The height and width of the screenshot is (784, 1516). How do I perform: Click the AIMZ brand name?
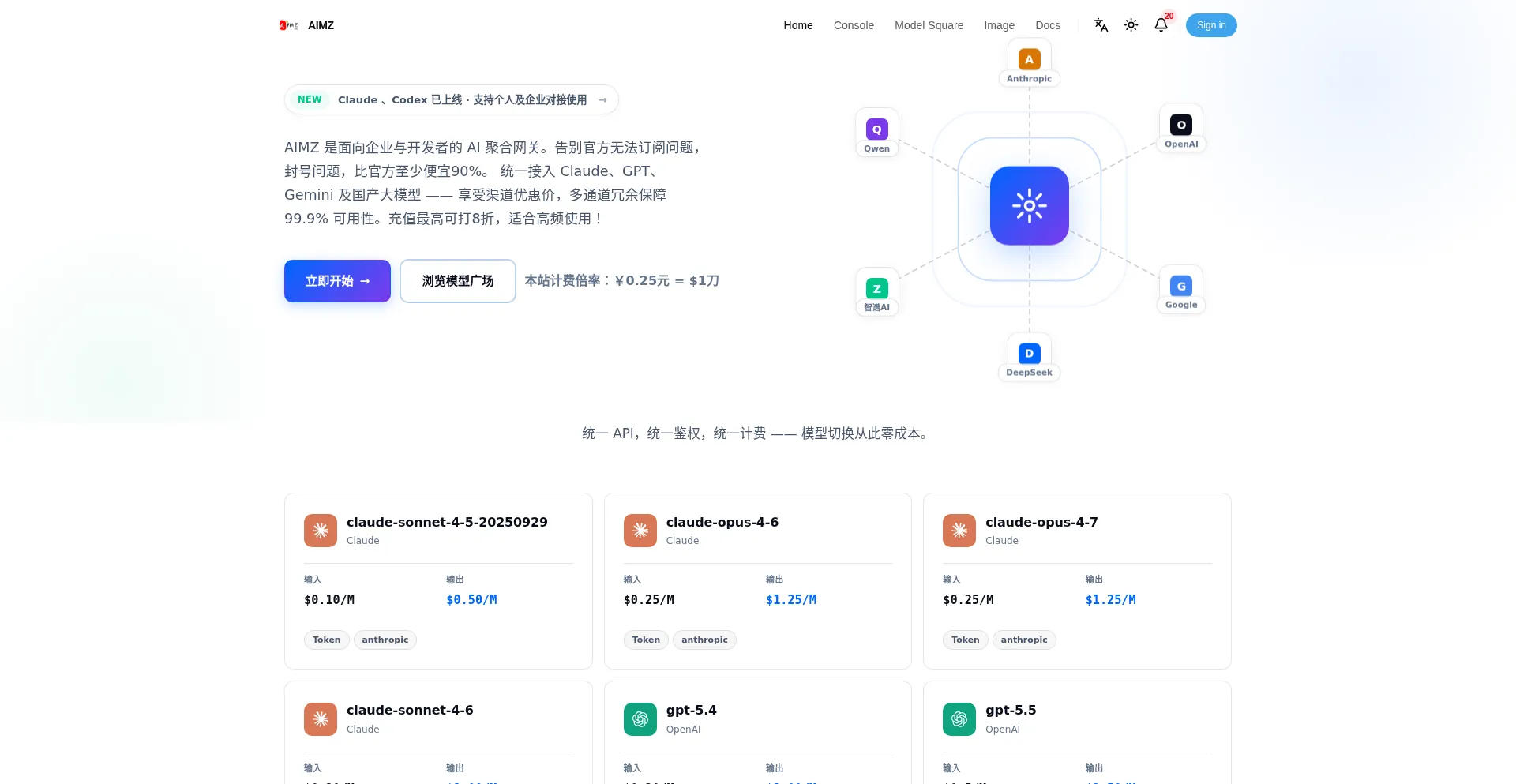pos(321,25)
